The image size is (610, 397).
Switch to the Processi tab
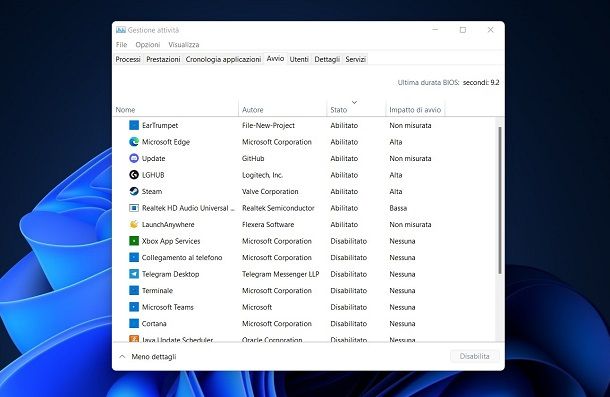(x=128, y=59)
